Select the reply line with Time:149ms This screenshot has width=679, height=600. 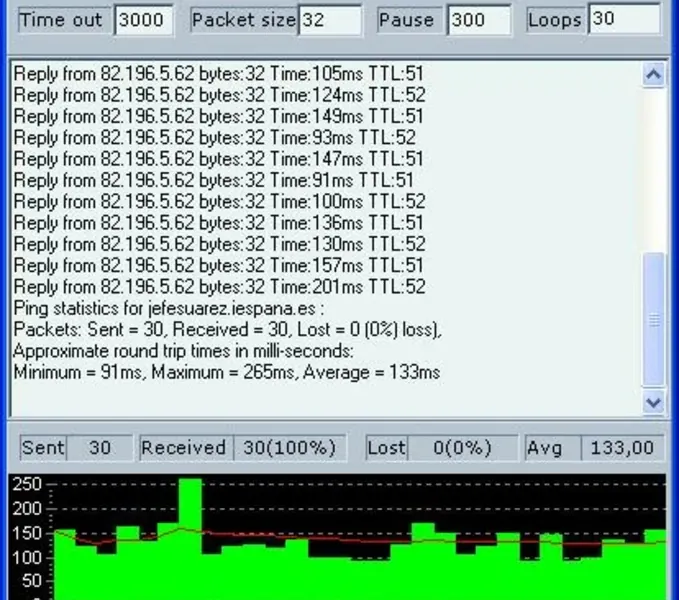[x=219, y=116]
